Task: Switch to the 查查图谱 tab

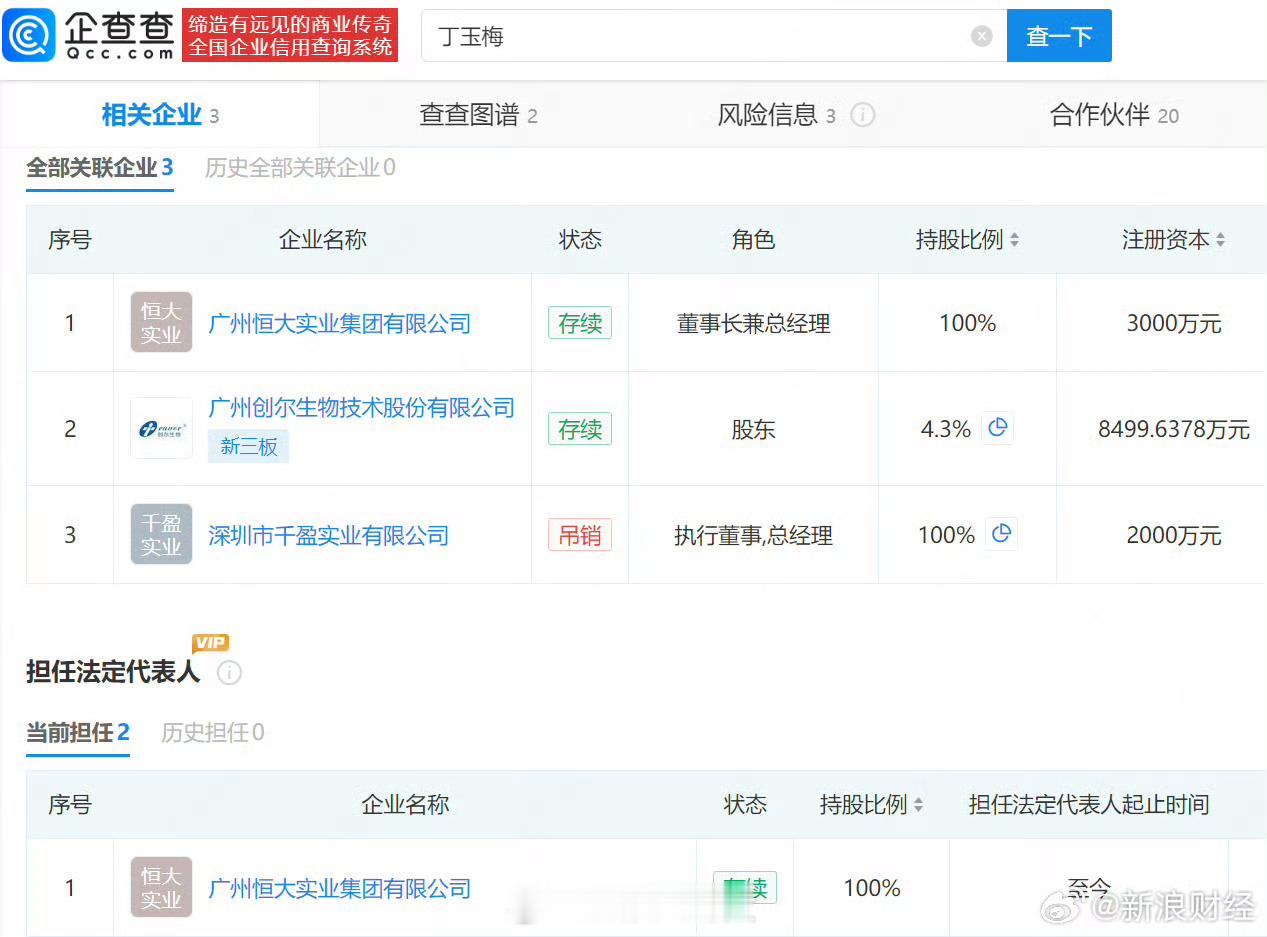Action: (478, 115)
